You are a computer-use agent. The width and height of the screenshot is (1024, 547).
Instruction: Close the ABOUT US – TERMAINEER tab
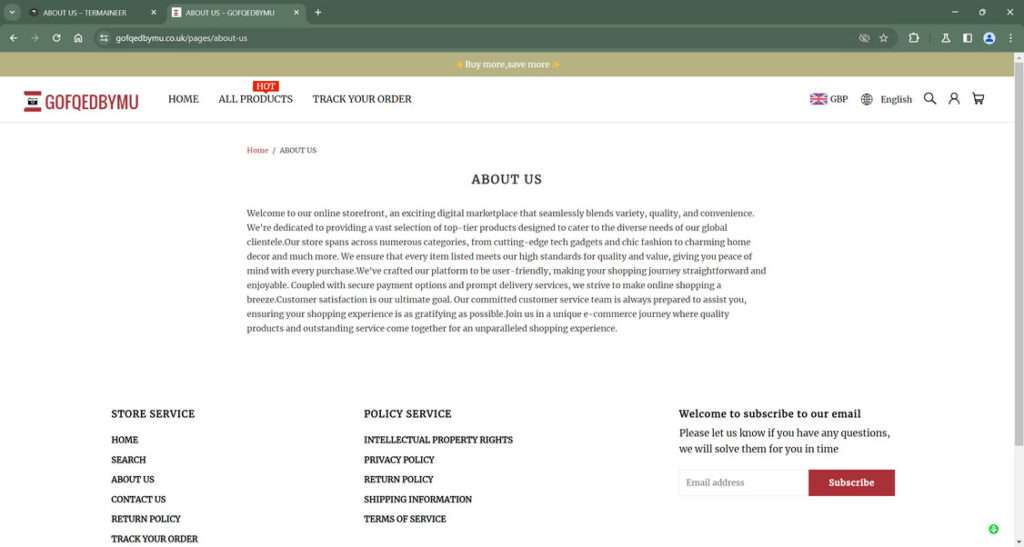153,12
